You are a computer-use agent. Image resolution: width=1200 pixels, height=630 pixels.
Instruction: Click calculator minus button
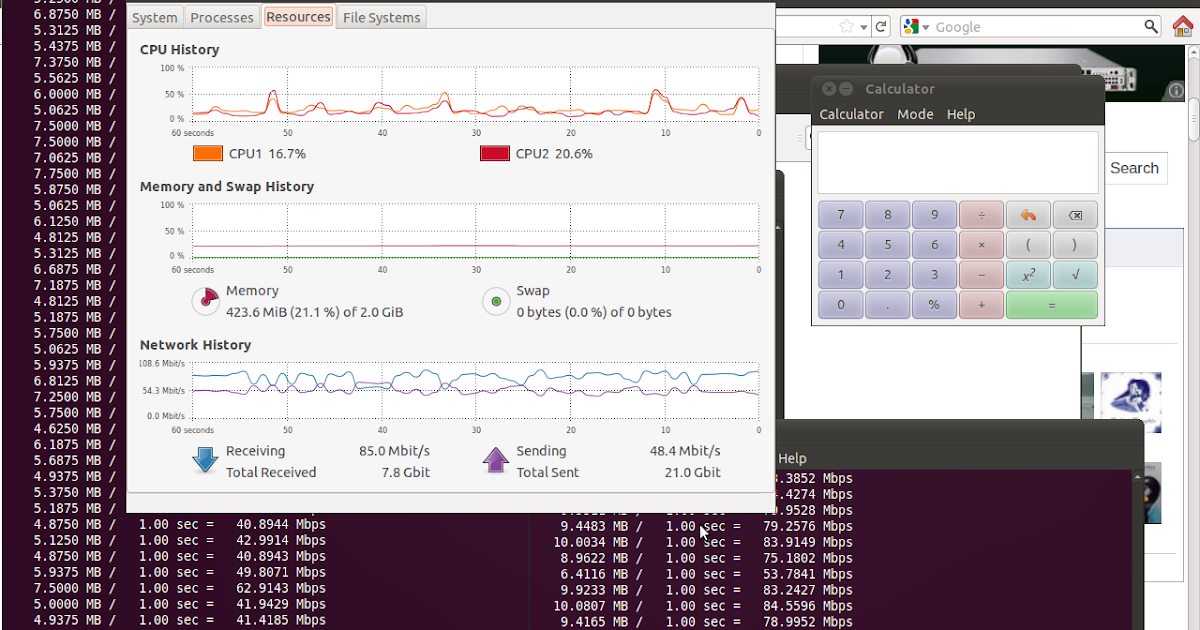tap(981, 275)
